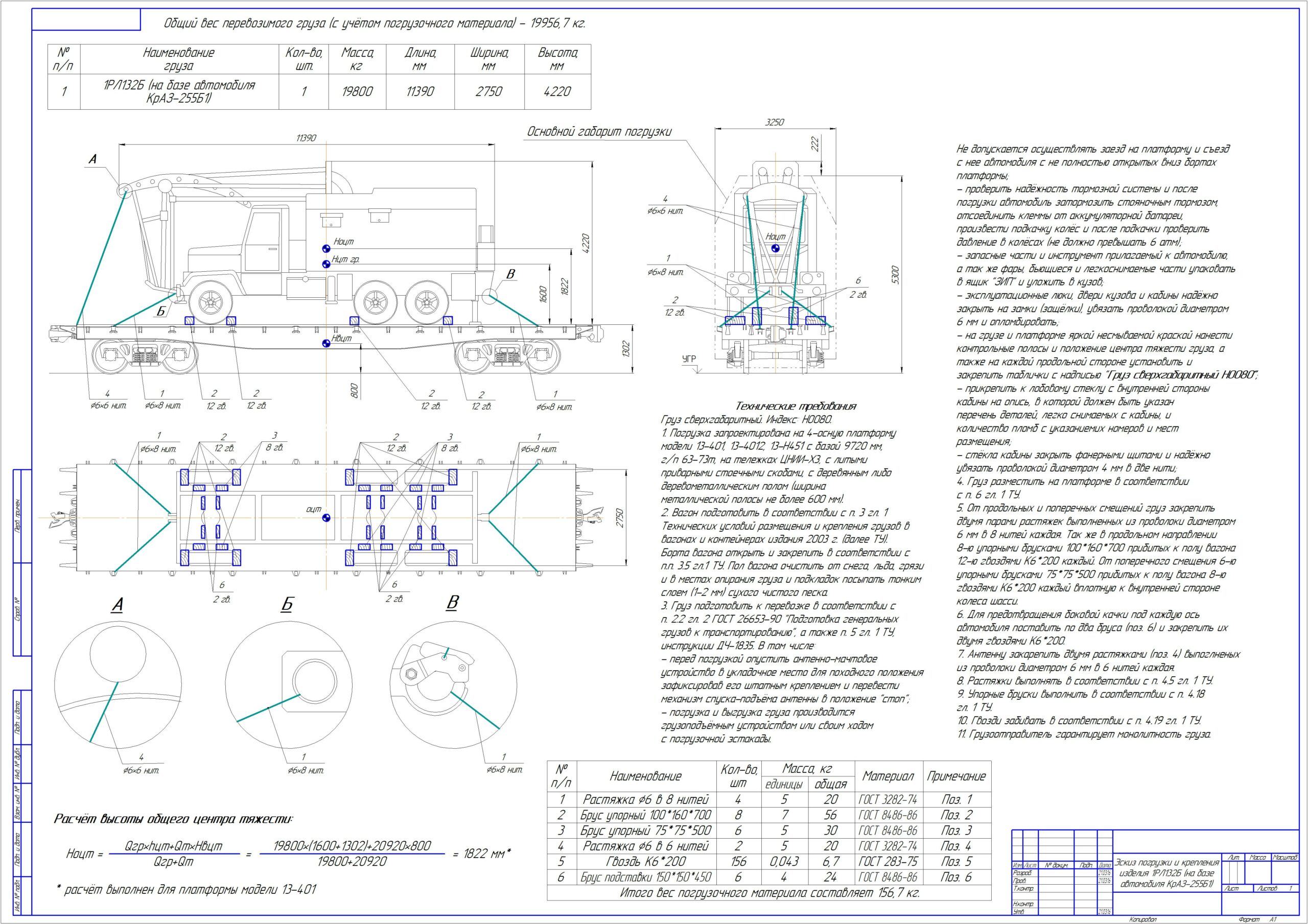
Task: Click the '11390' length cell in cargo table
Action: (x=420, y=92)
